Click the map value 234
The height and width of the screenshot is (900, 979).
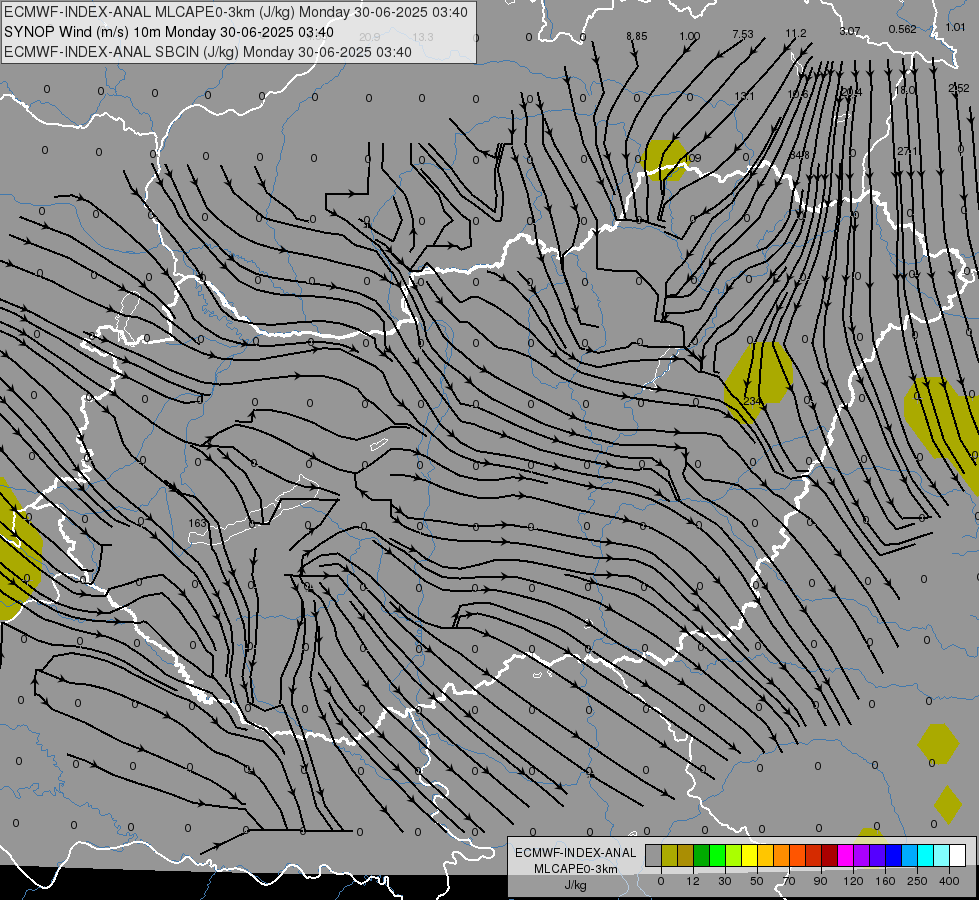tap(753, 400)
